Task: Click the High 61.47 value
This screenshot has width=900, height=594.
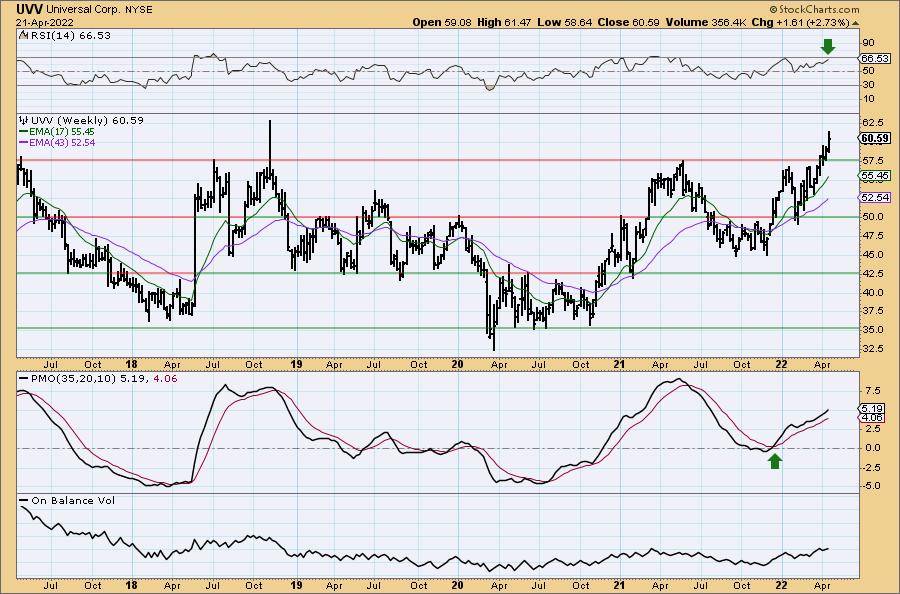Action: coord(505,22)
